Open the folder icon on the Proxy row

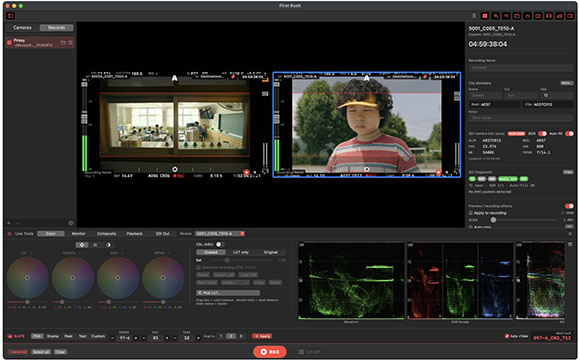63,43
